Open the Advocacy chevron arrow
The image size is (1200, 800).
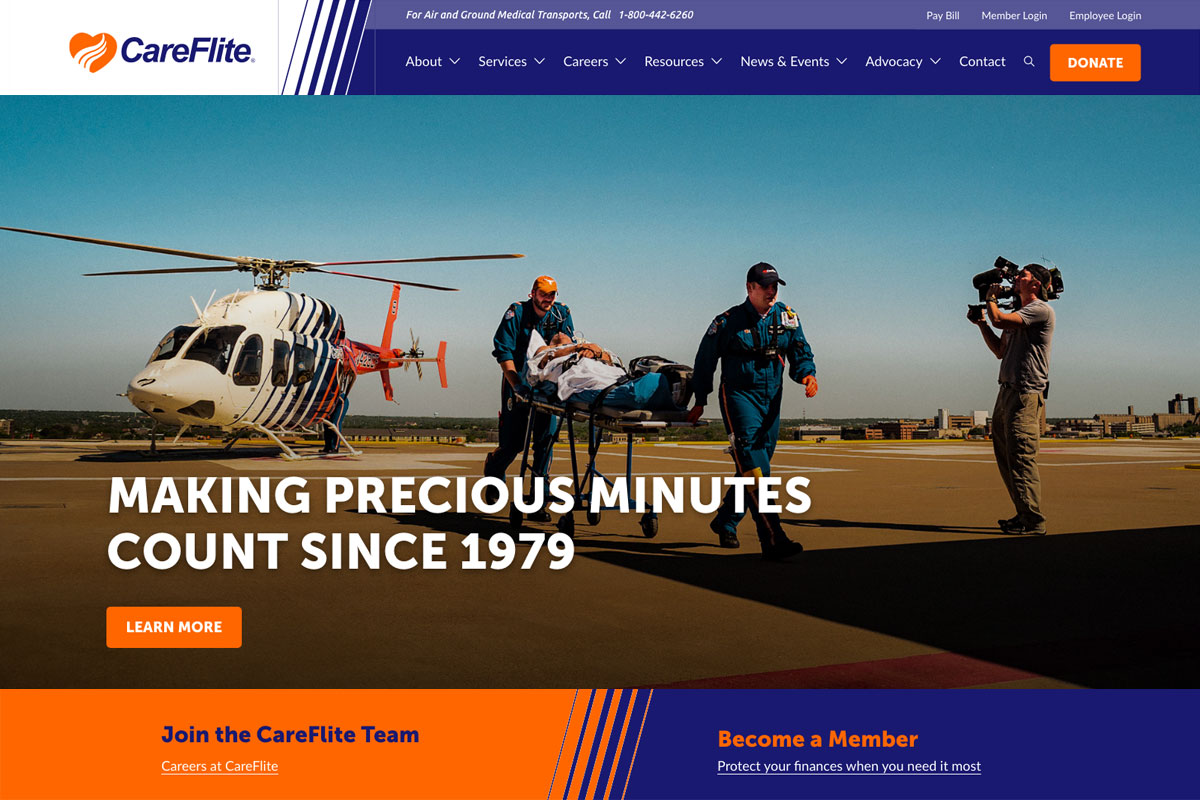pos(936,62)
